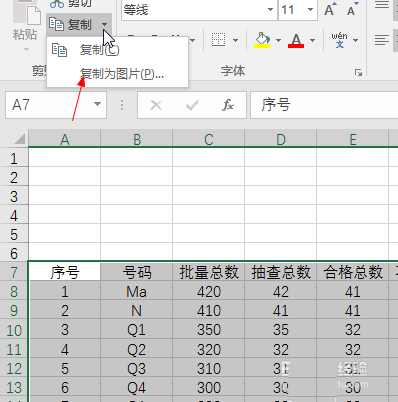The height and width of the screenshot is (402, 398).
Task: Select column E header
Action: [x=353, y=139]
